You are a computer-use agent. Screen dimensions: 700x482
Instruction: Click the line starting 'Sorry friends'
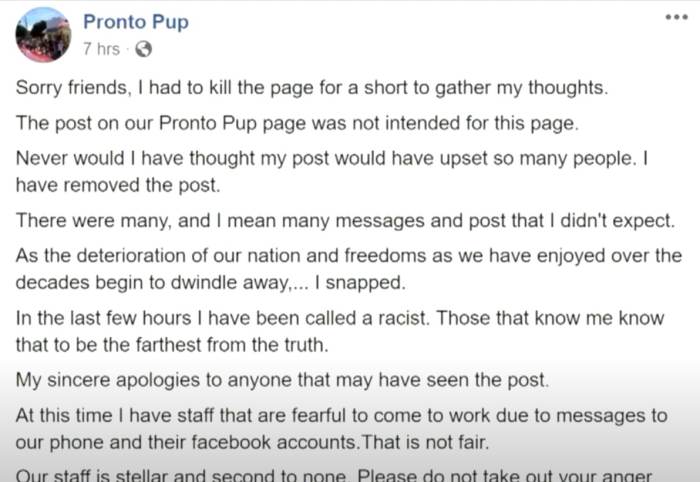pos(312,88)
